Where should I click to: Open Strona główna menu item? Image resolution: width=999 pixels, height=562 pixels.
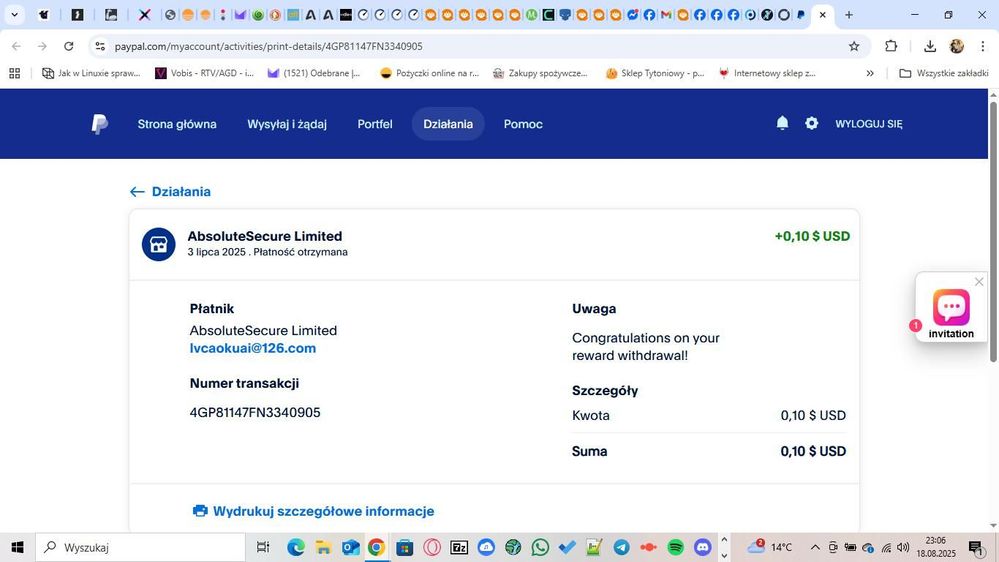(x=177, y=124)
